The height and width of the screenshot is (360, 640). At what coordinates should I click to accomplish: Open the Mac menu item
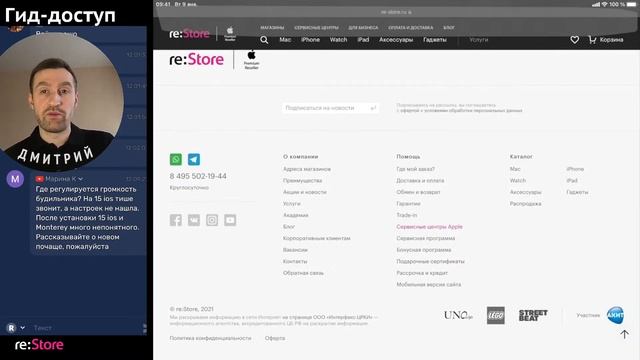pos(285,40)
